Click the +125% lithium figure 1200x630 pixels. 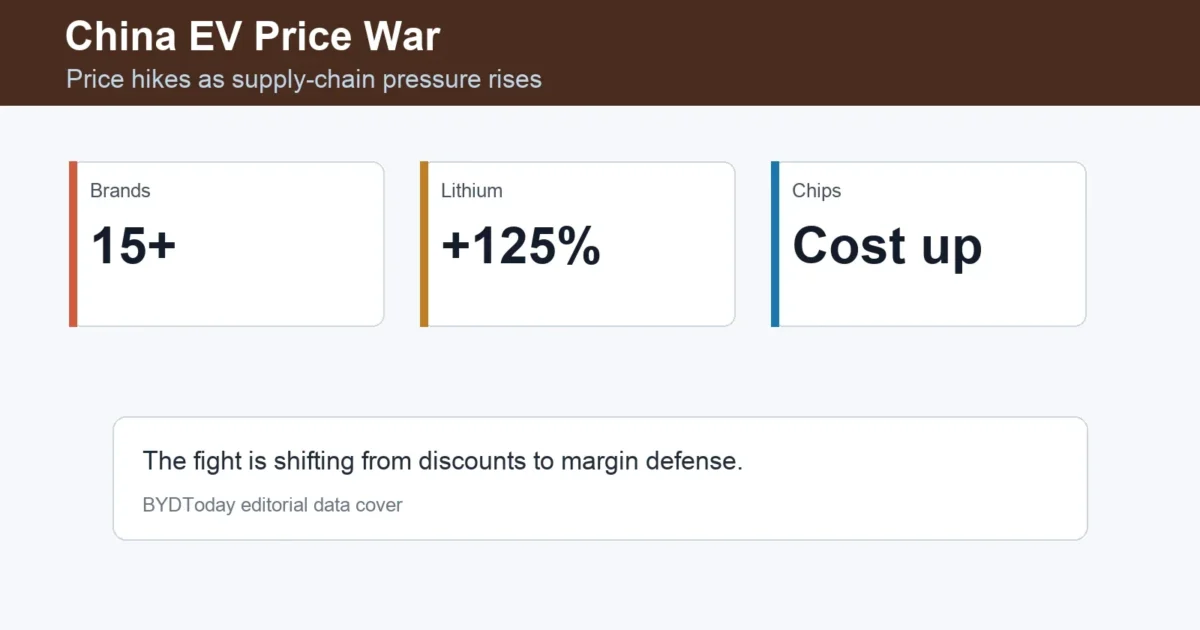click(x=521, y=246)
